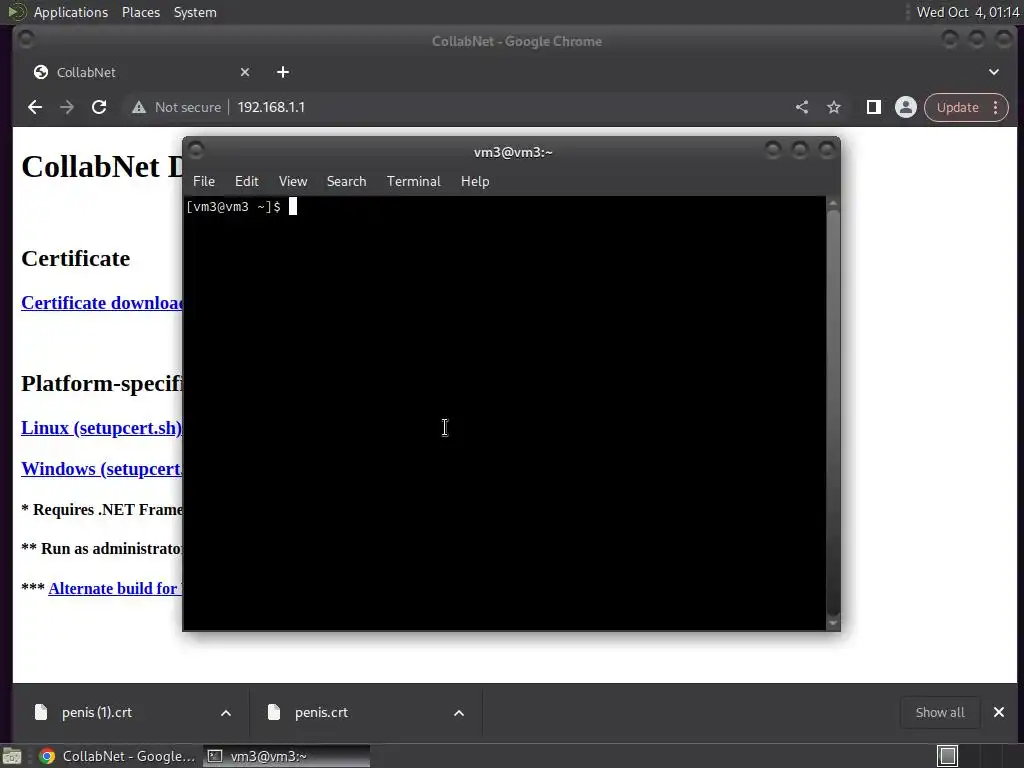
Task: Share this page icon in address bar
Action: click(x=802, y=107)
